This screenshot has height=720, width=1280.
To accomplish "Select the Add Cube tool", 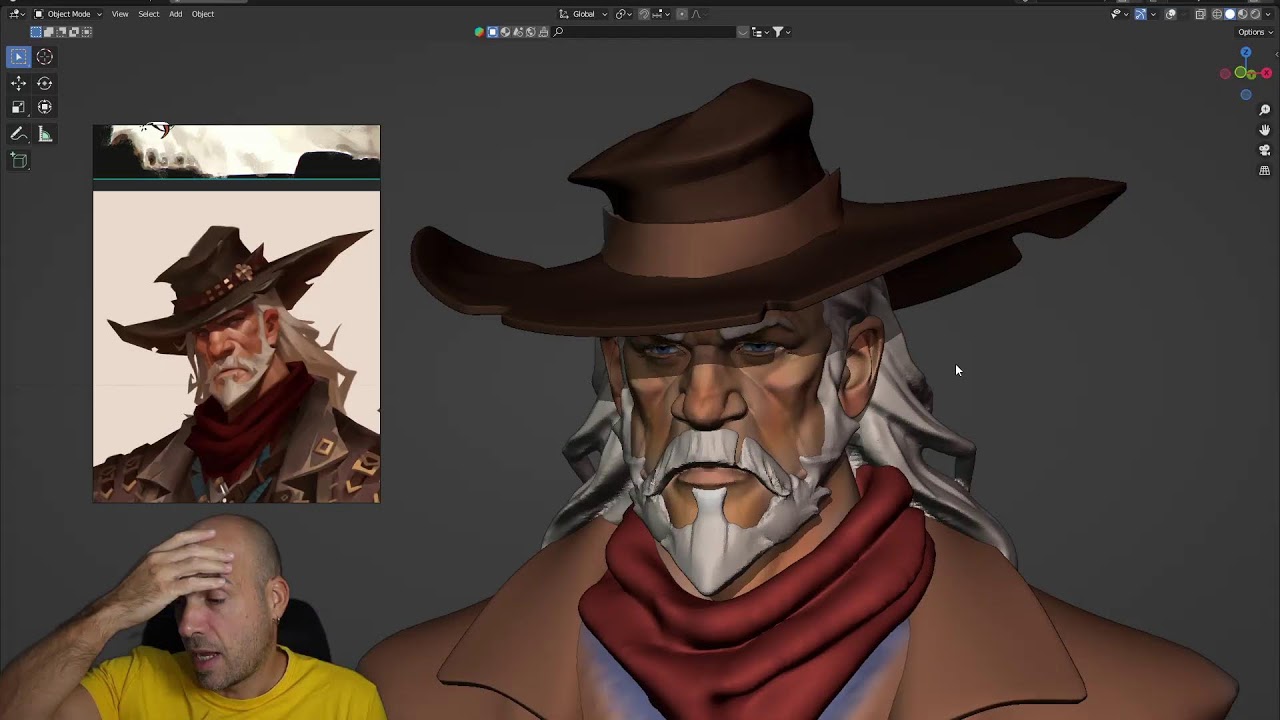I will coord(18,160).
